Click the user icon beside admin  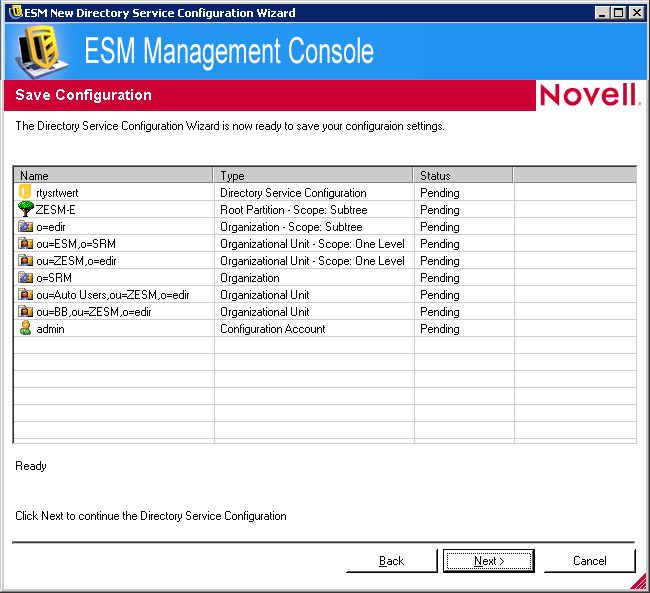(x=25, y=328)
